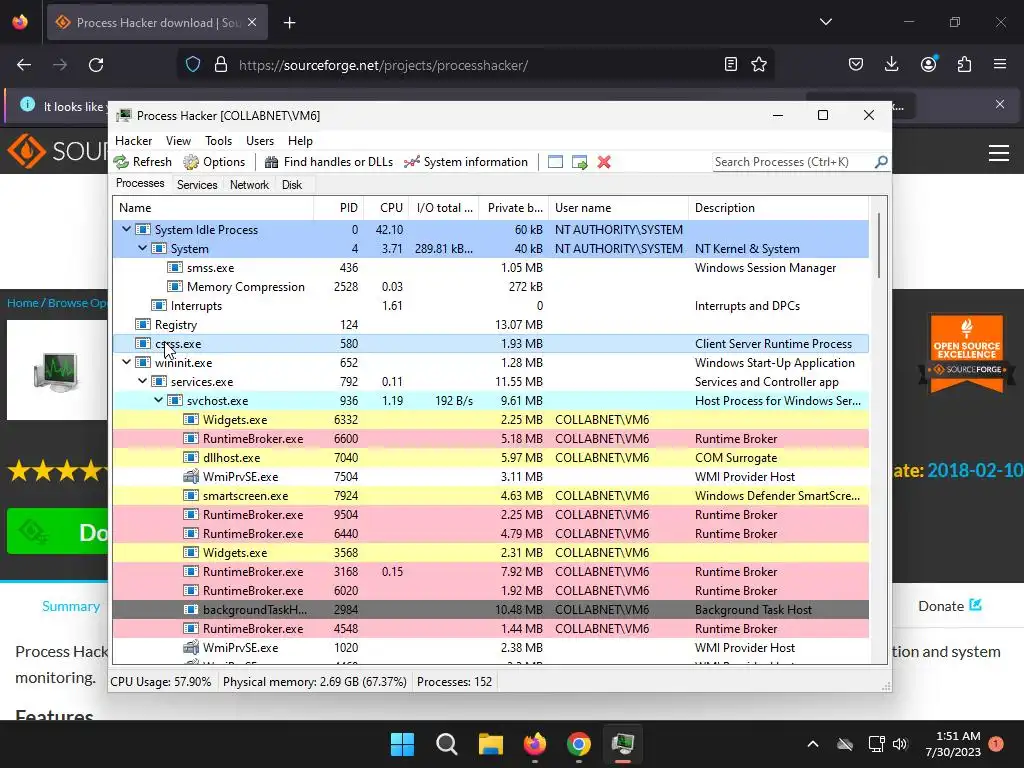
Task: Select the Registry process row
Action: pos(490,324)
